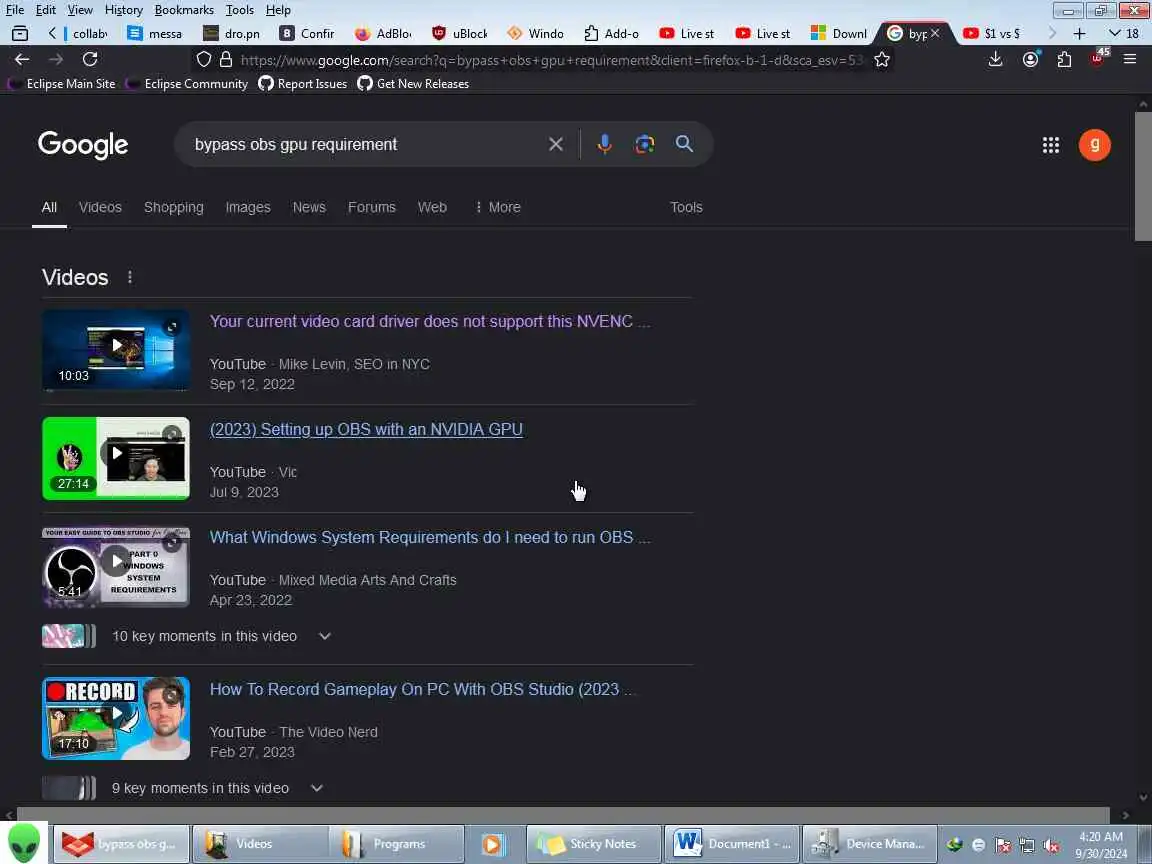Image resolution: width=1152 pixels, height=864 pixels.
Task: Open a new browser tab
Action: coord(1079,34)
